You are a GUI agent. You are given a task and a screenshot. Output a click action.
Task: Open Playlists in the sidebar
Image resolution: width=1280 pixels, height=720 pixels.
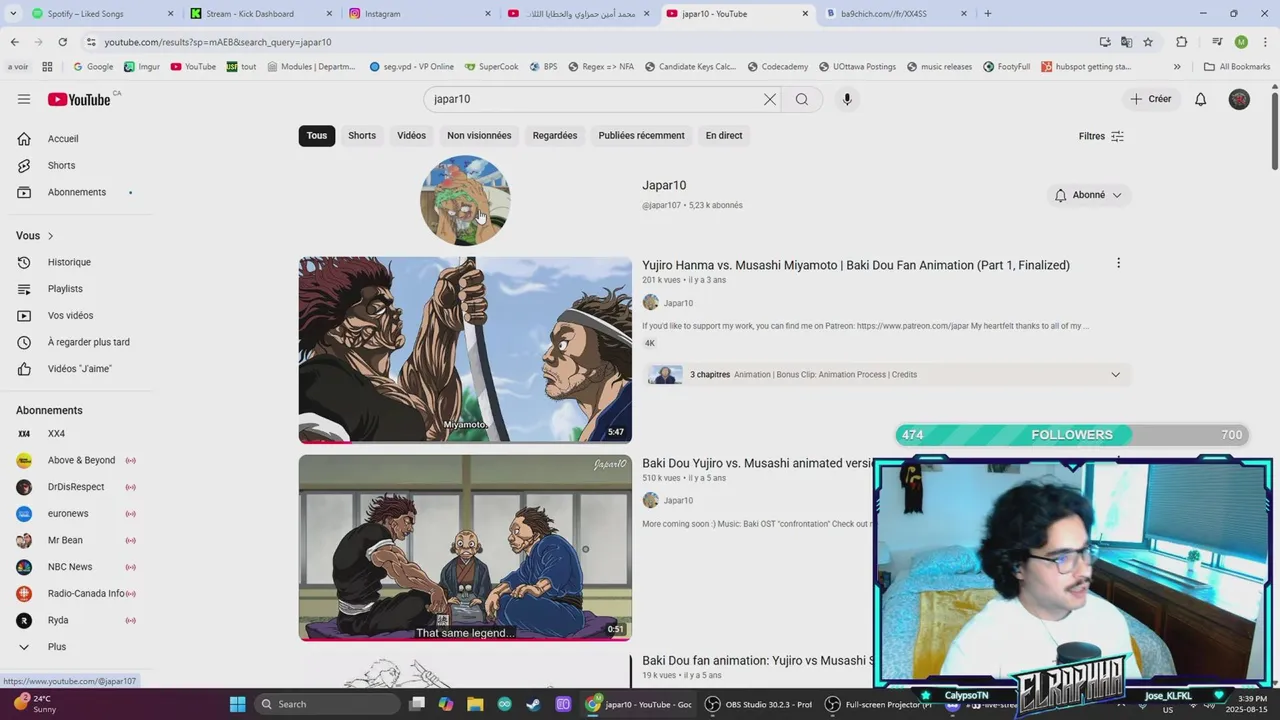(76, 289)
